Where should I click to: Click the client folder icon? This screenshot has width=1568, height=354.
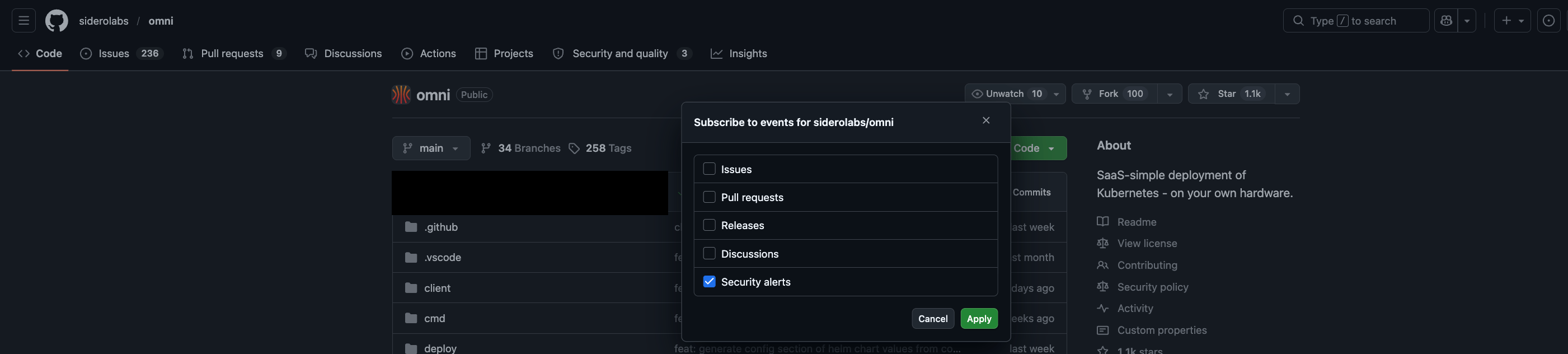point(411,287)
